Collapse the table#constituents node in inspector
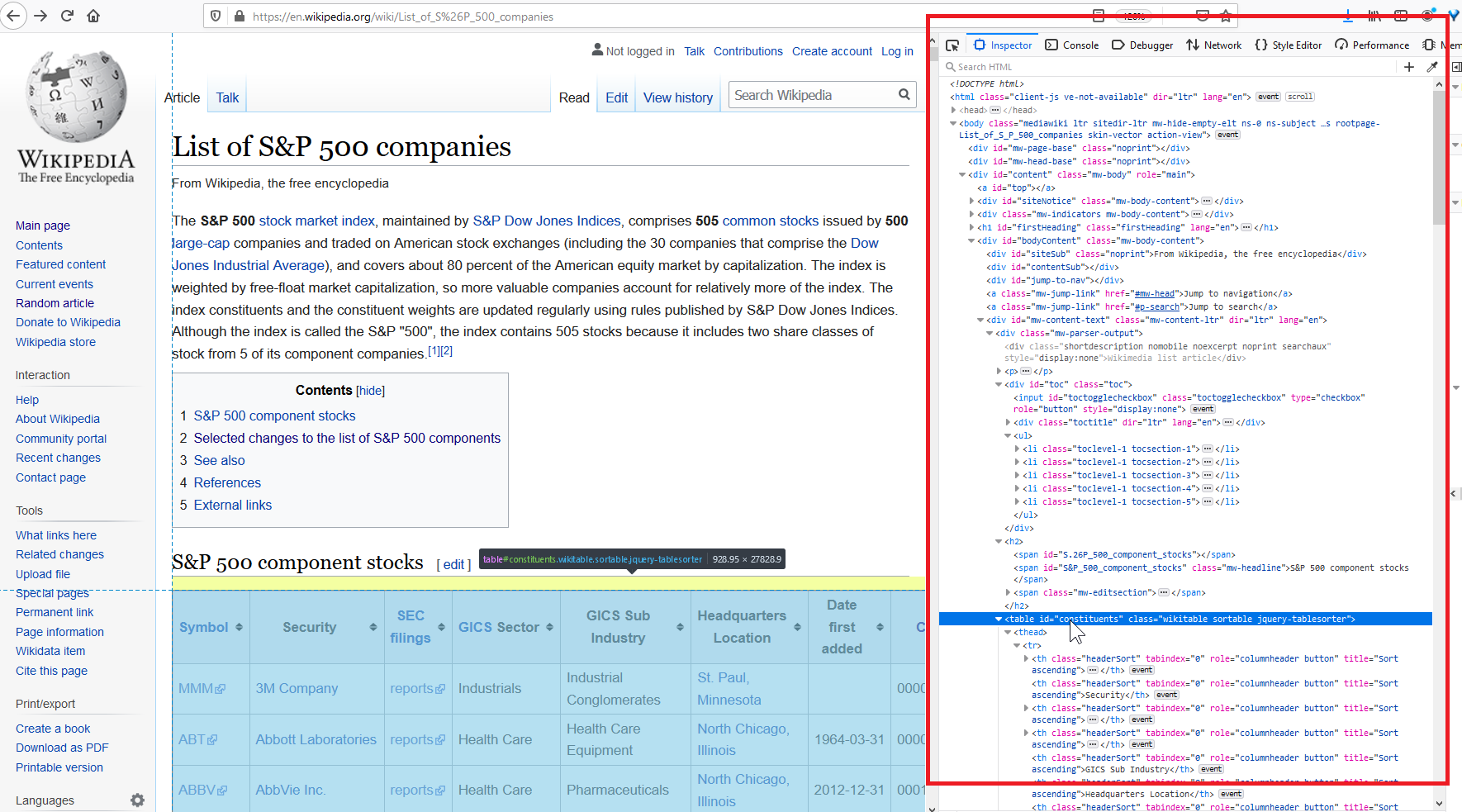Image resolution: width=1462 pixels, height=812 pixels. pyautogui.click(x=999, y=619)
